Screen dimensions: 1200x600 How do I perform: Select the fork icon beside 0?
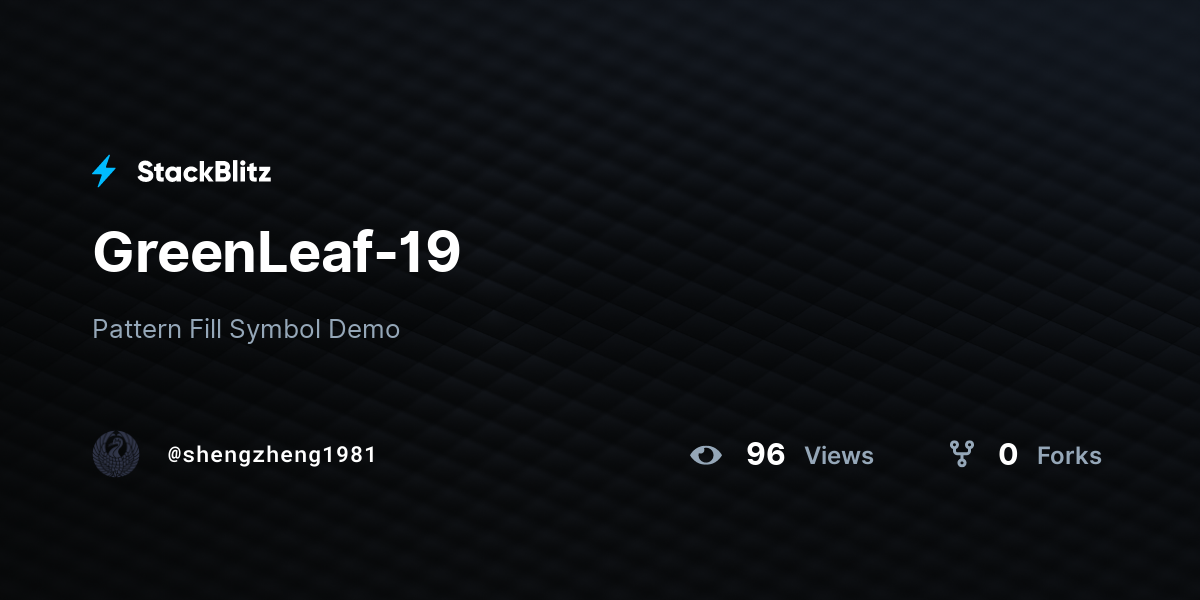coord(962,455)
